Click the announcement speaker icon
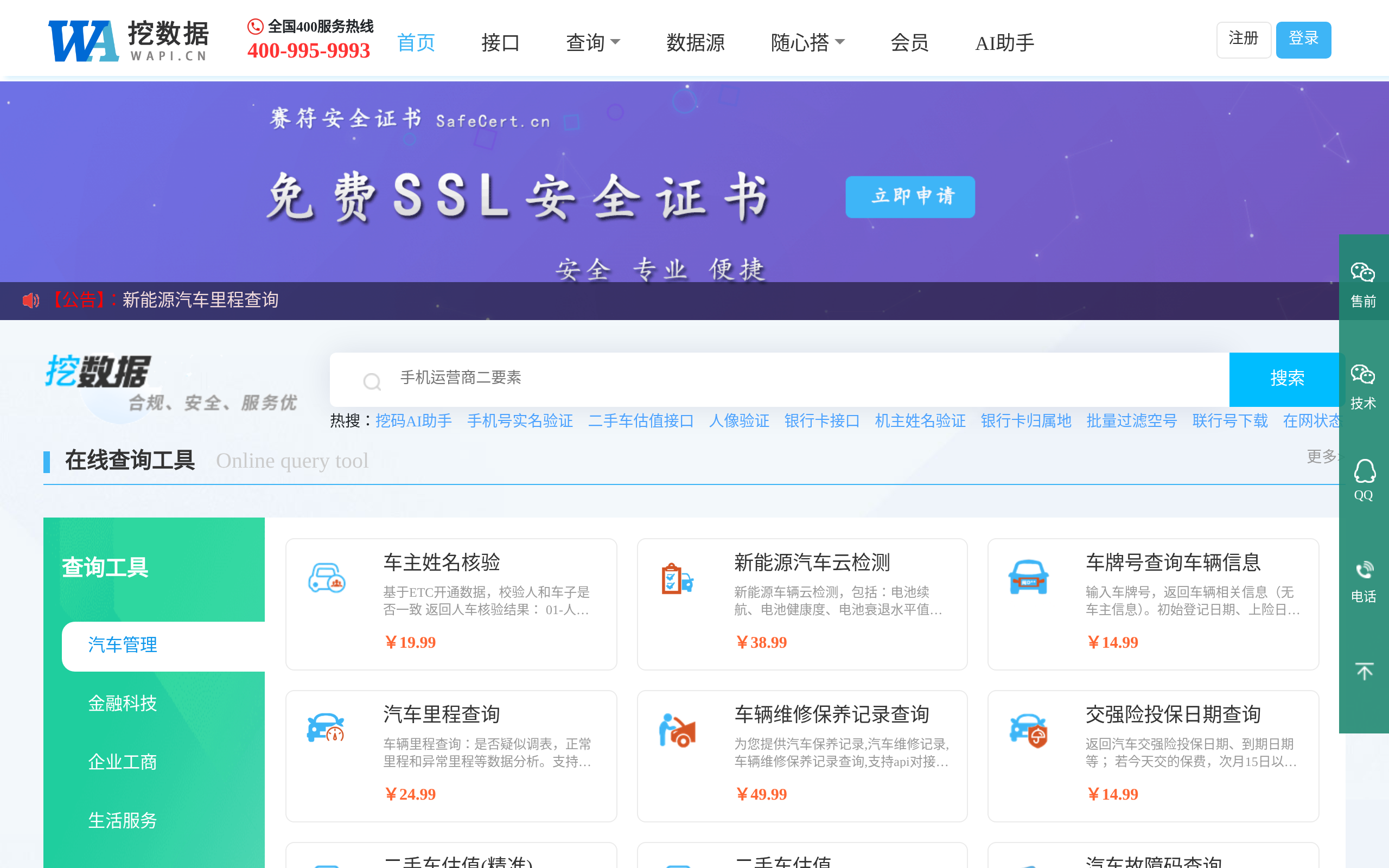The width and height of the screenshot is (1389, 868). [30, 300]
